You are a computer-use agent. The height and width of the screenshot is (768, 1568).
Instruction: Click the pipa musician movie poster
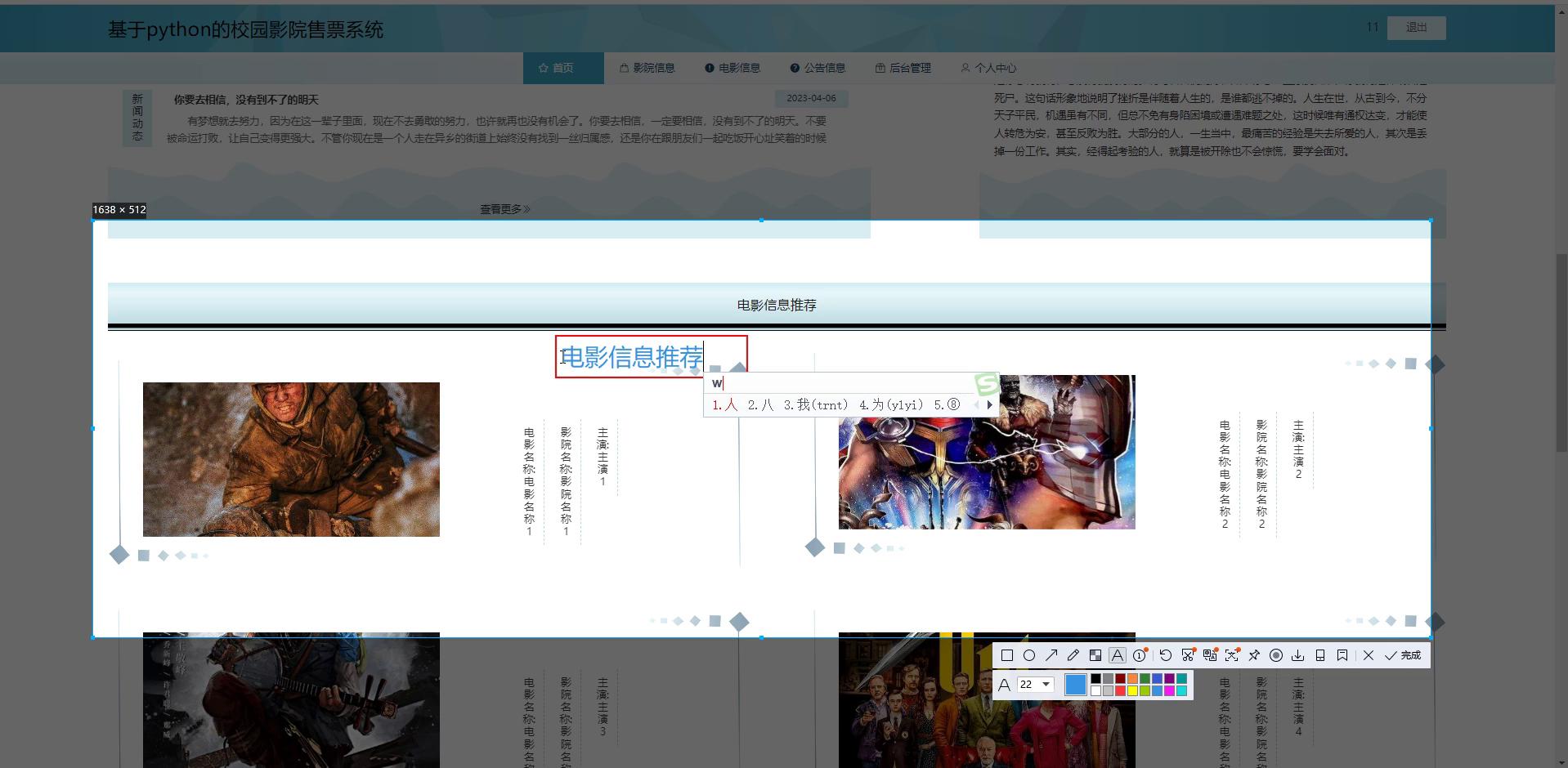(x=291, y=700)
